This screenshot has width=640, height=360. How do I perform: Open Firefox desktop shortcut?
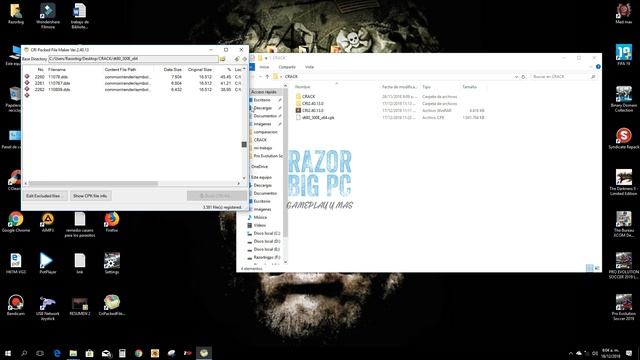112,222
